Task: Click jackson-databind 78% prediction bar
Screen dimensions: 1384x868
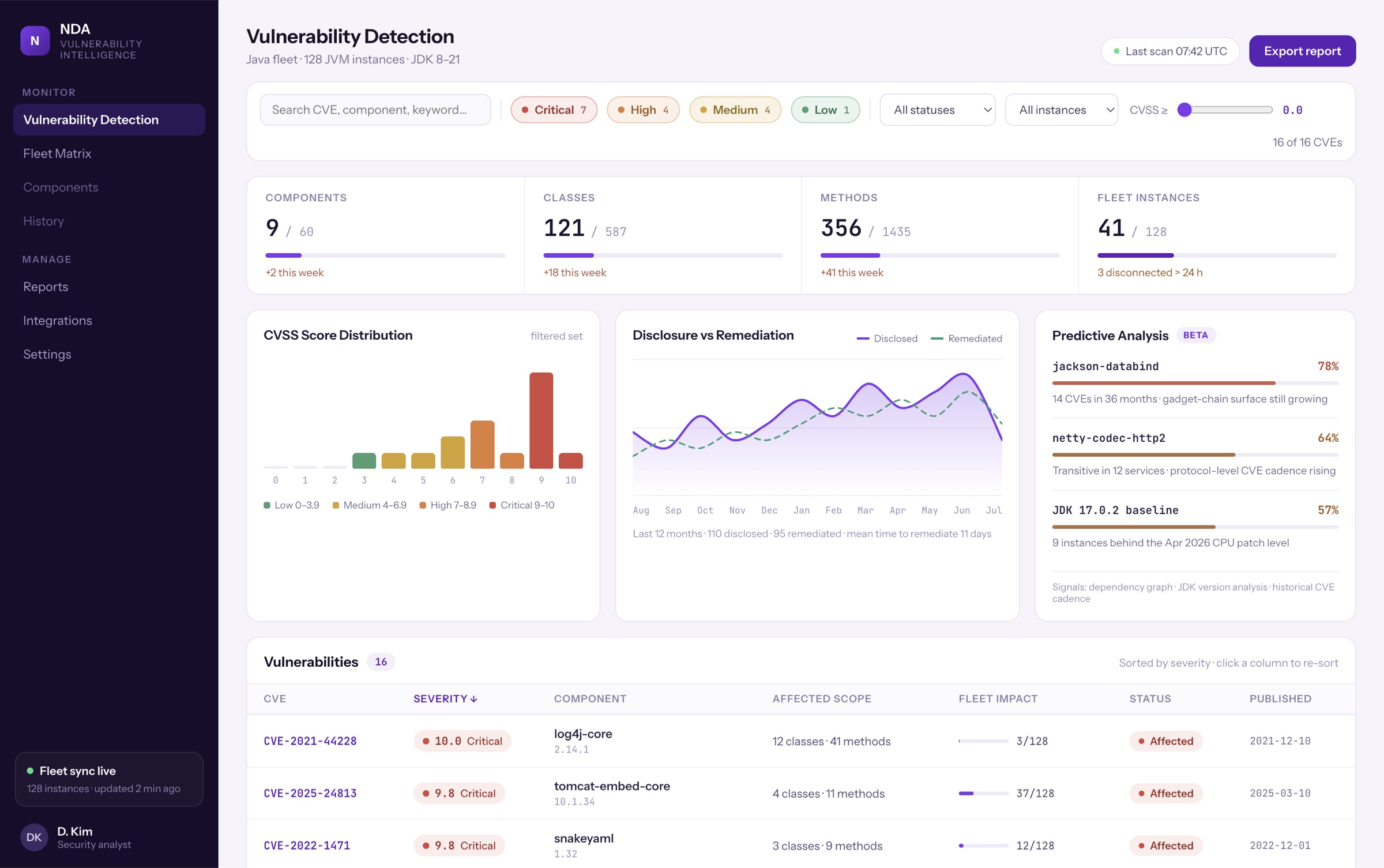Action: point(1195,383)
